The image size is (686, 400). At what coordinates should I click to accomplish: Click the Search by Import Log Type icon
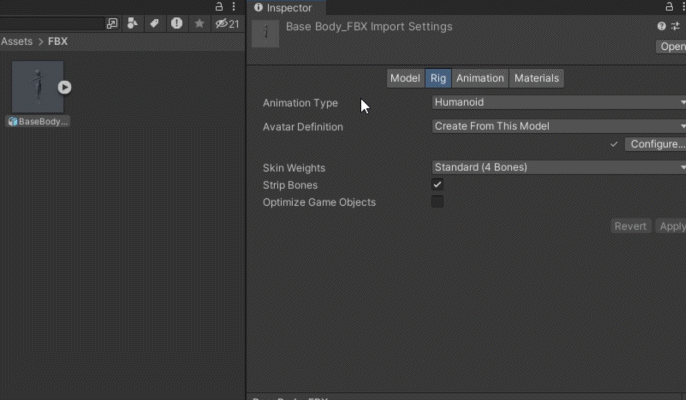[177, 23]
